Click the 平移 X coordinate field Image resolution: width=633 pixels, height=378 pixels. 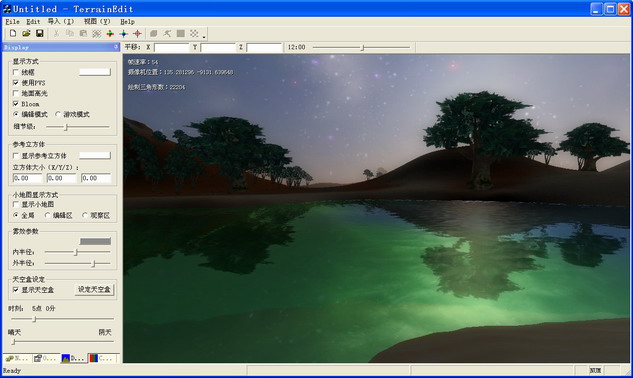pyautogui.click(x=172, y=48)
